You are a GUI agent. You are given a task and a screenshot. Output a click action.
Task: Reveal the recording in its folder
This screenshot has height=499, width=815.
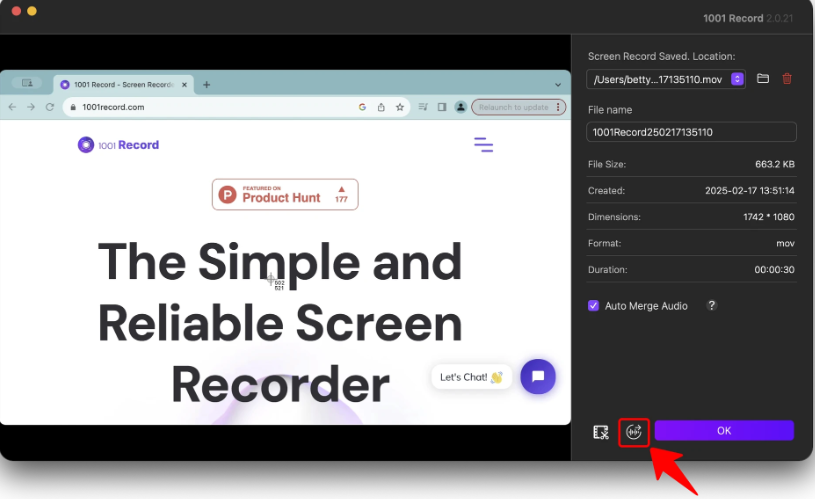(x=763, y=78)
